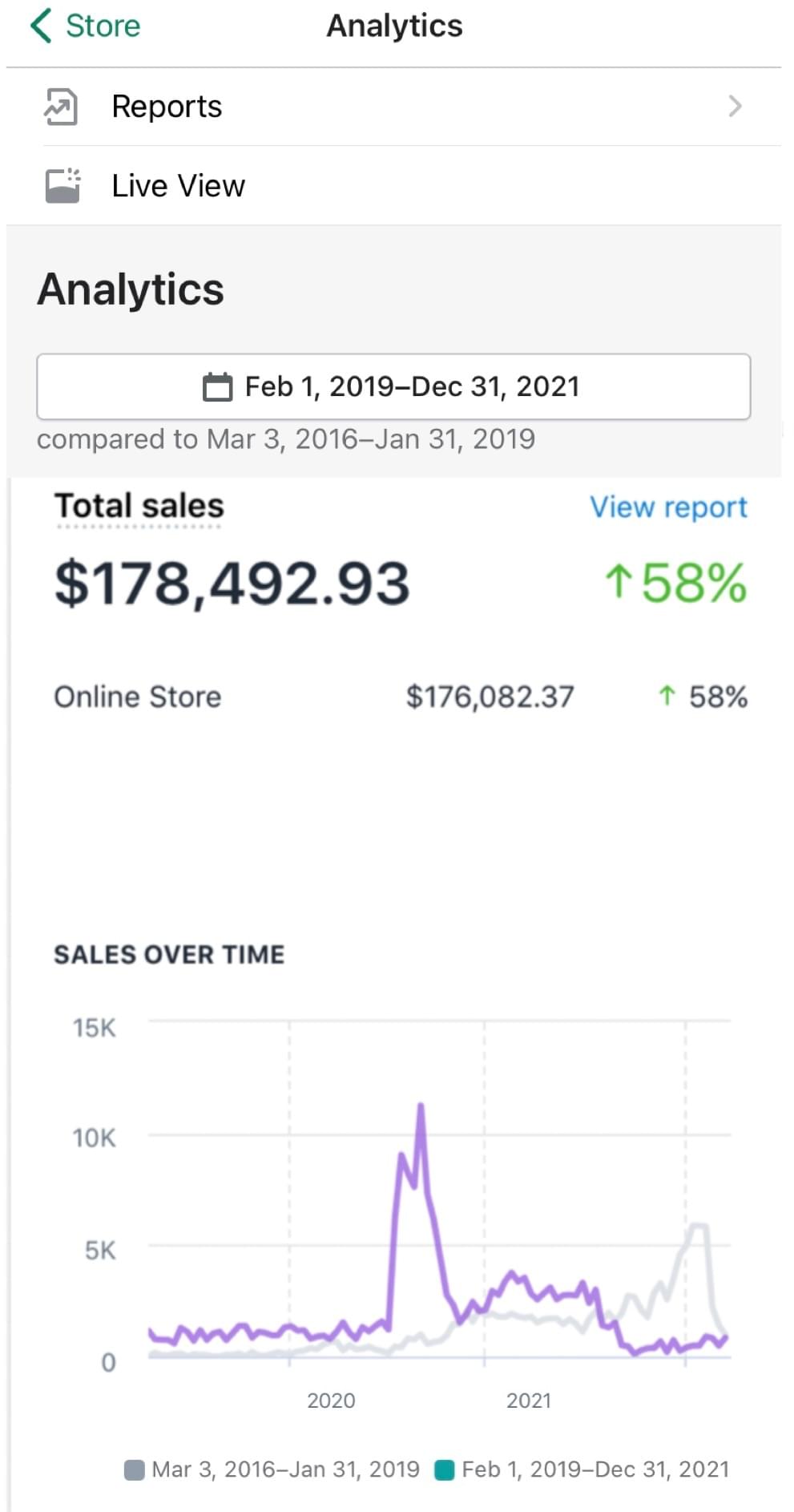Expand Reports with the right chevron
794x1512 pixels.
[x=735, y=107]
